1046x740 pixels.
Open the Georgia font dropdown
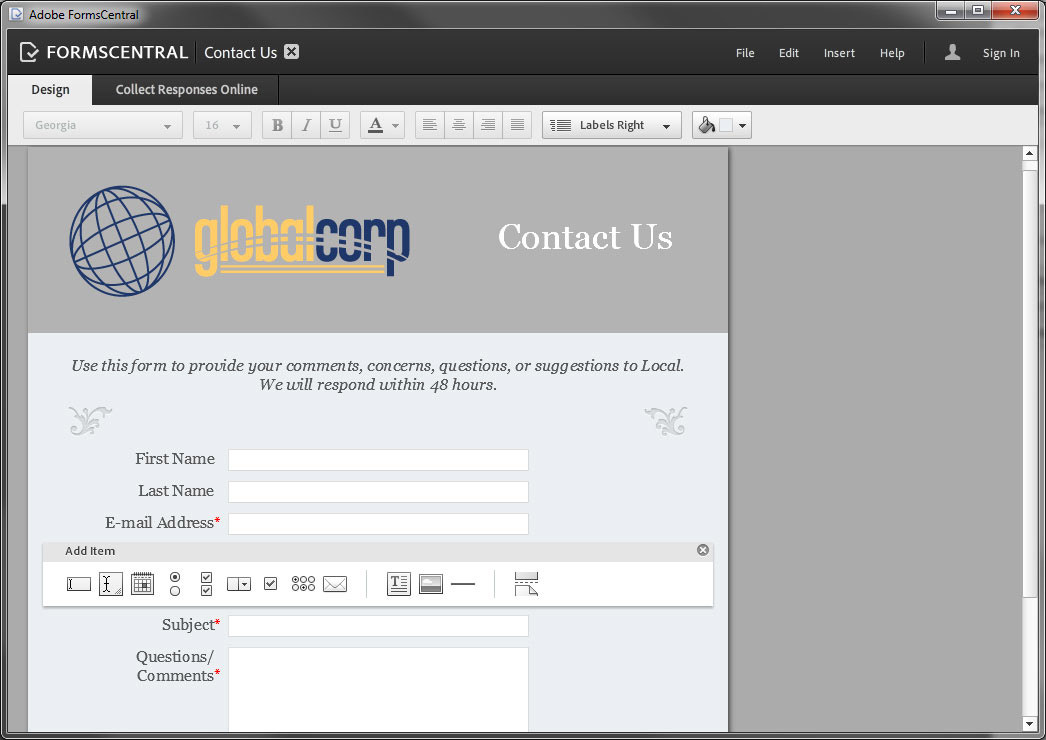[x=103, y=125]
